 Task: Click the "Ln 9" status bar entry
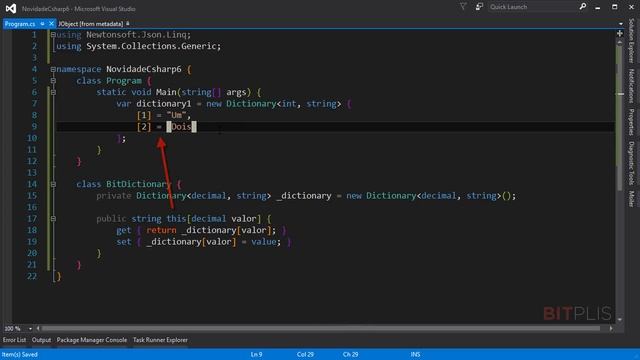click(256, 354)
